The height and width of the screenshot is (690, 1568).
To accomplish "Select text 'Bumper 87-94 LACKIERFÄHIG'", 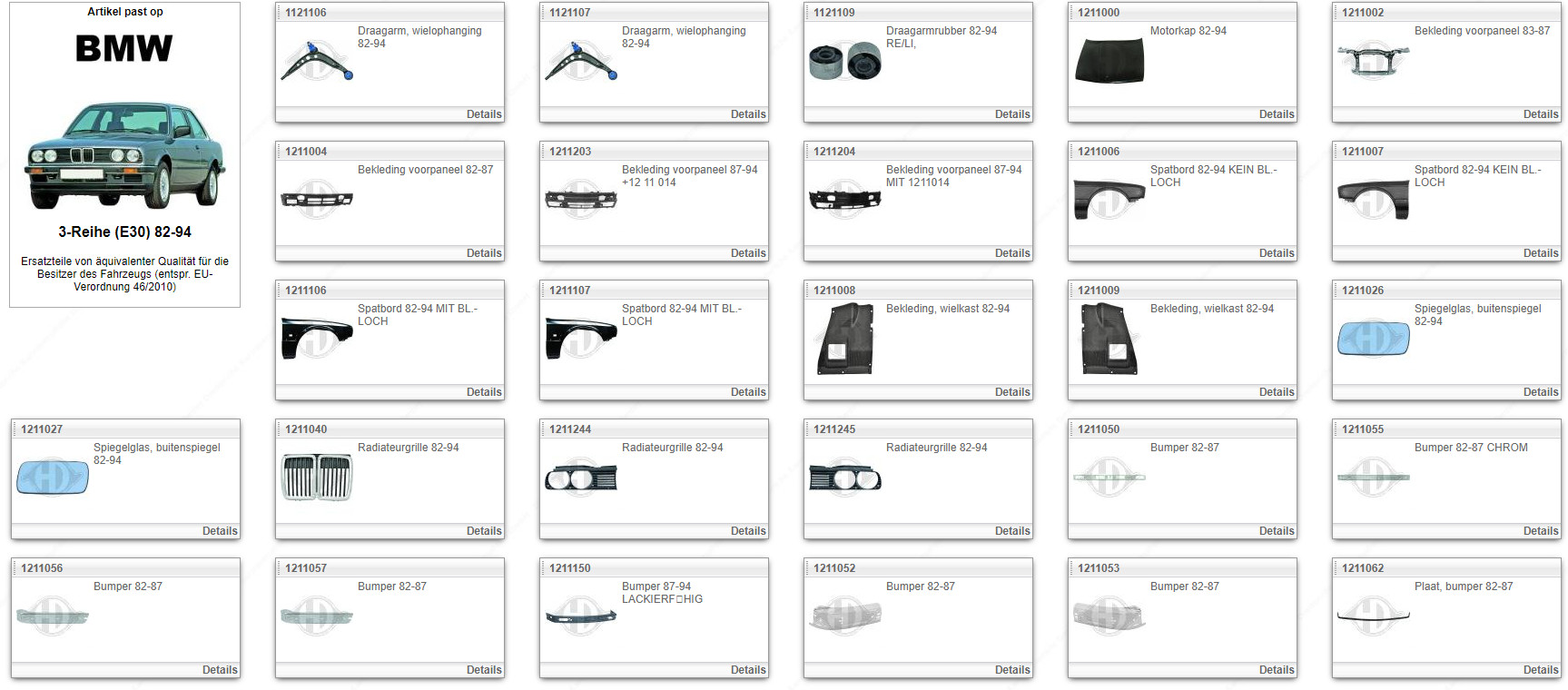I will [x=662, y=593].
